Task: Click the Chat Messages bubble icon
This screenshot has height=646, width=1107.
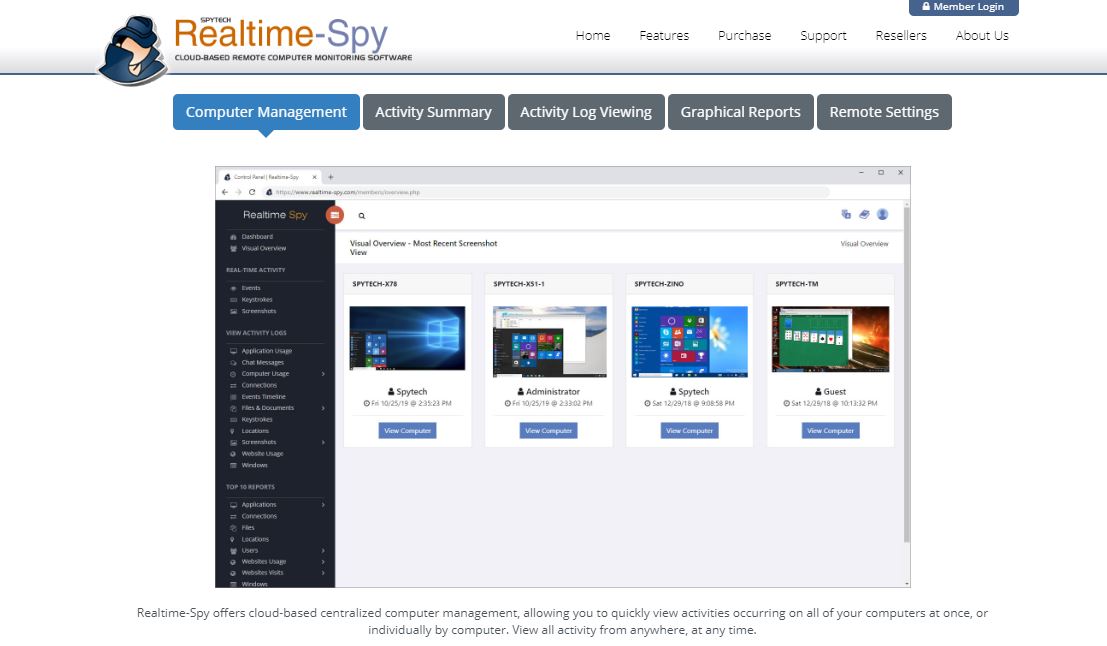Action: click(233, 363)
